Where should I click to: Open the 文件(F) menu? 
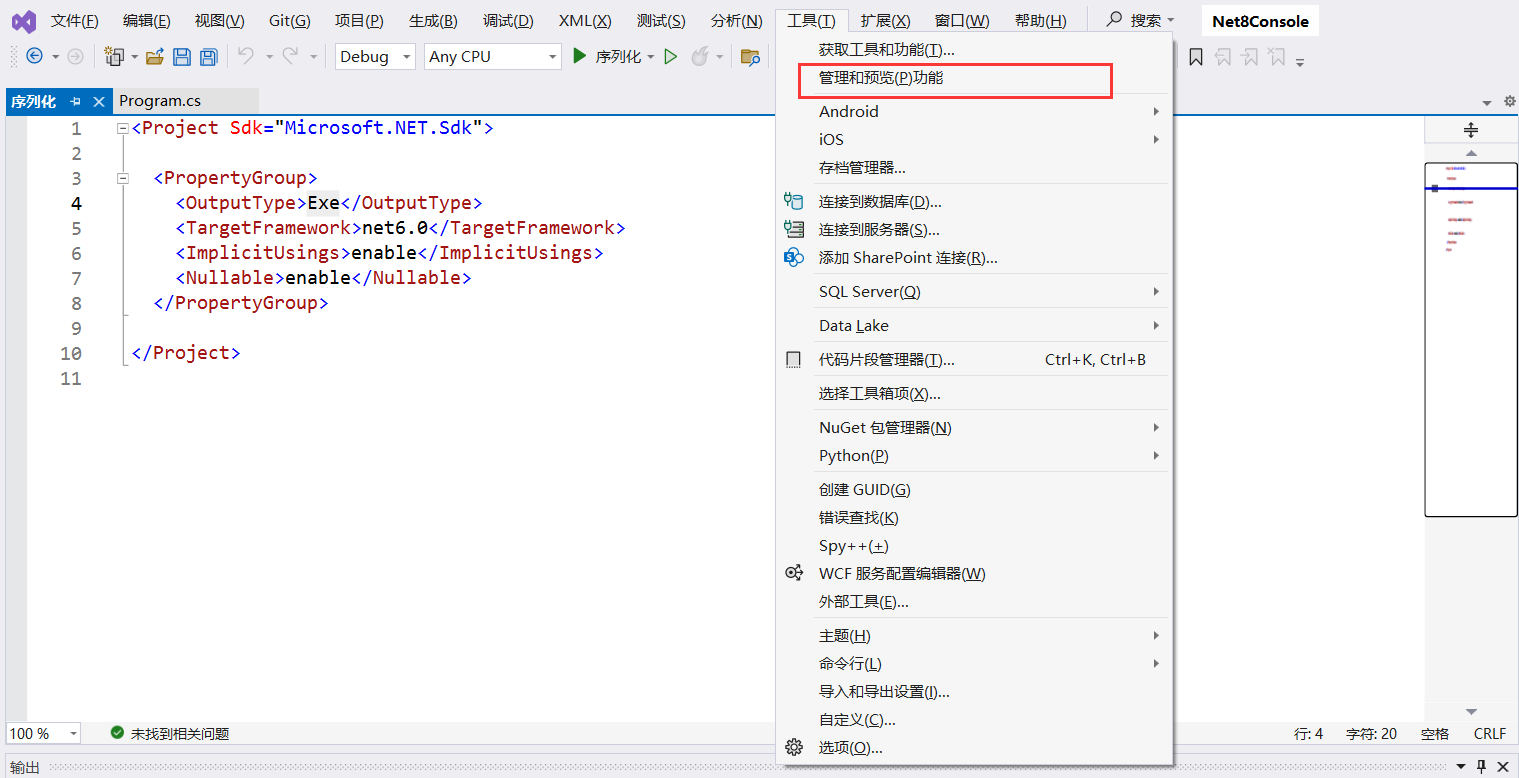75,21
